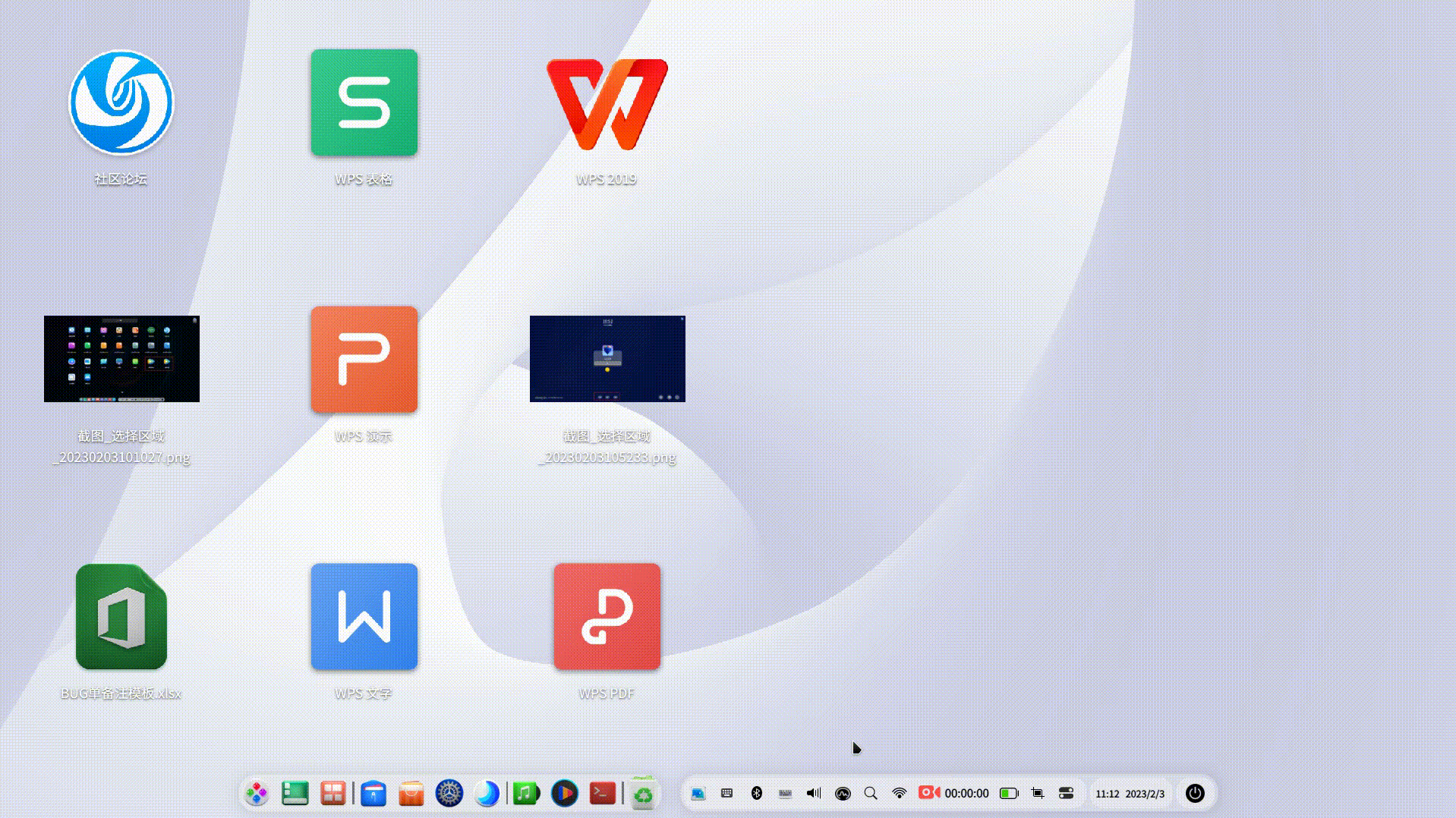This screenshot has height=818, width=1456.
Task: Click the recording timer 00:00:00
Action: click(x=966, y=794)
